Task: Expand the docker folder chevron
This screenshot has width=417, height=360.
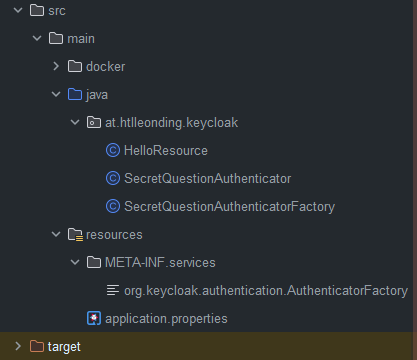Action: tap(56, 66)
